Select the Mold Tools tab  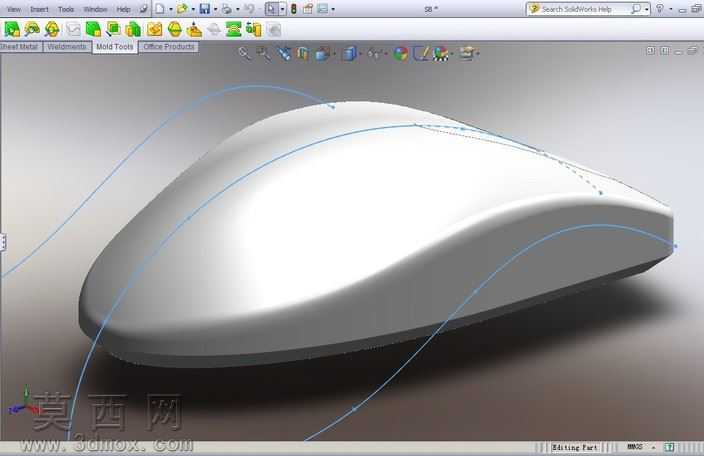(x=114, y=47)
